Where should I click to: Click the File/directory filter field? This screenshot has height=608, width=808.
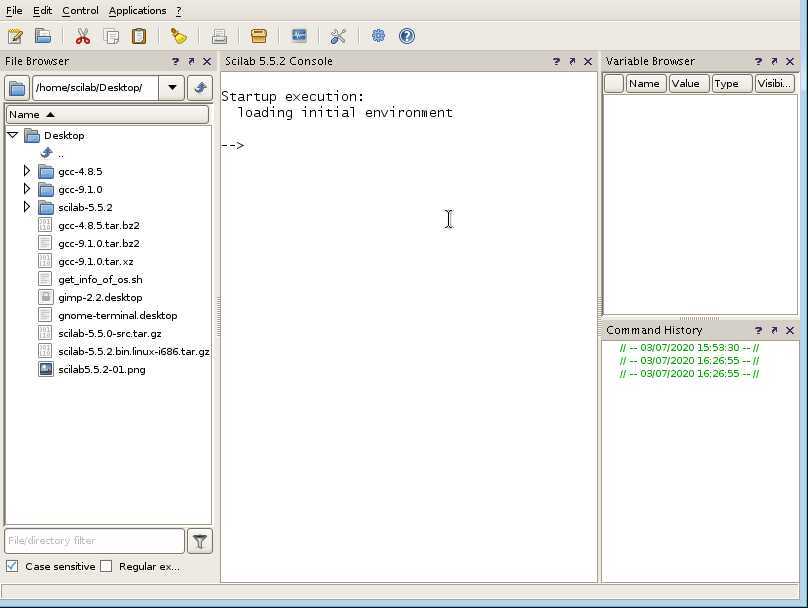[x=94, y=541]
